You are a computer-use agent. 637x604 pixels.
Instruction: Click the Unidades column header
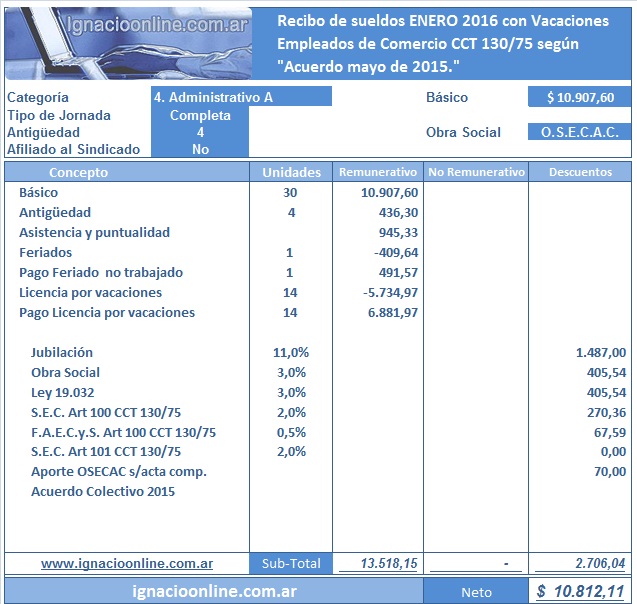291,172
